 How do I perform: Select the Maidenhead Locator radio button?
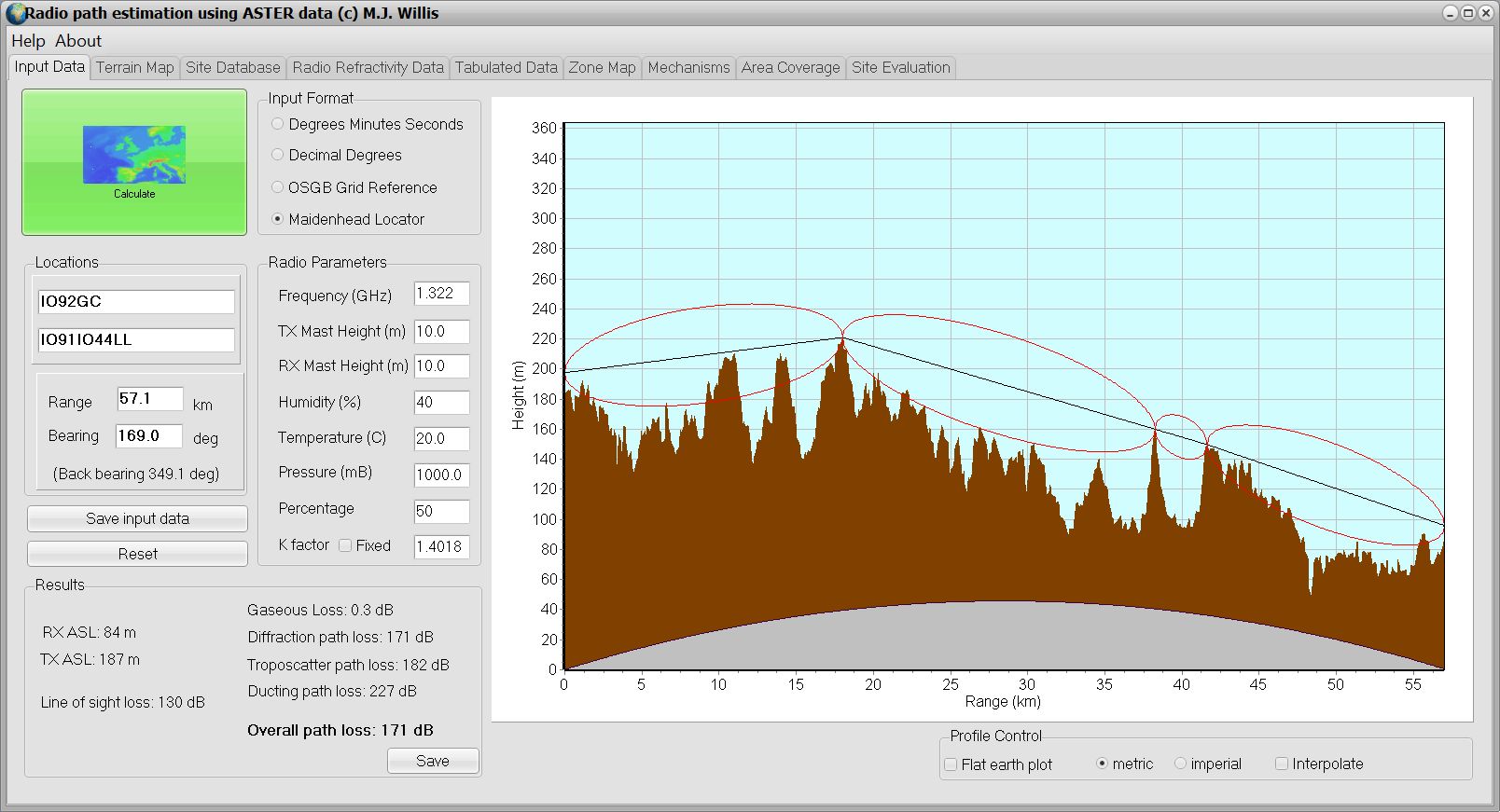277,219
